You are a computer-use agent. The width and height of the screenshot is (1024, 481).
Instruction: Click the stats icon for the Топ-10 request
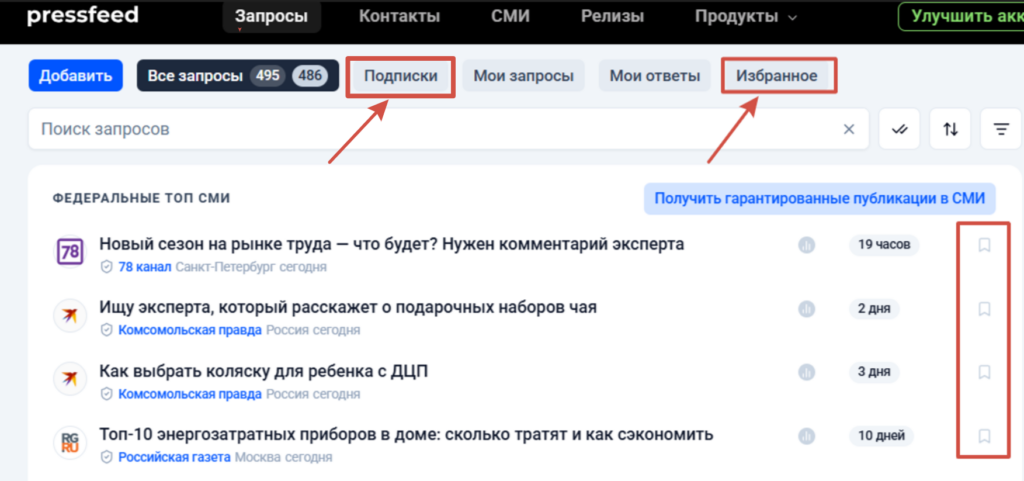(x=807, y=436)
